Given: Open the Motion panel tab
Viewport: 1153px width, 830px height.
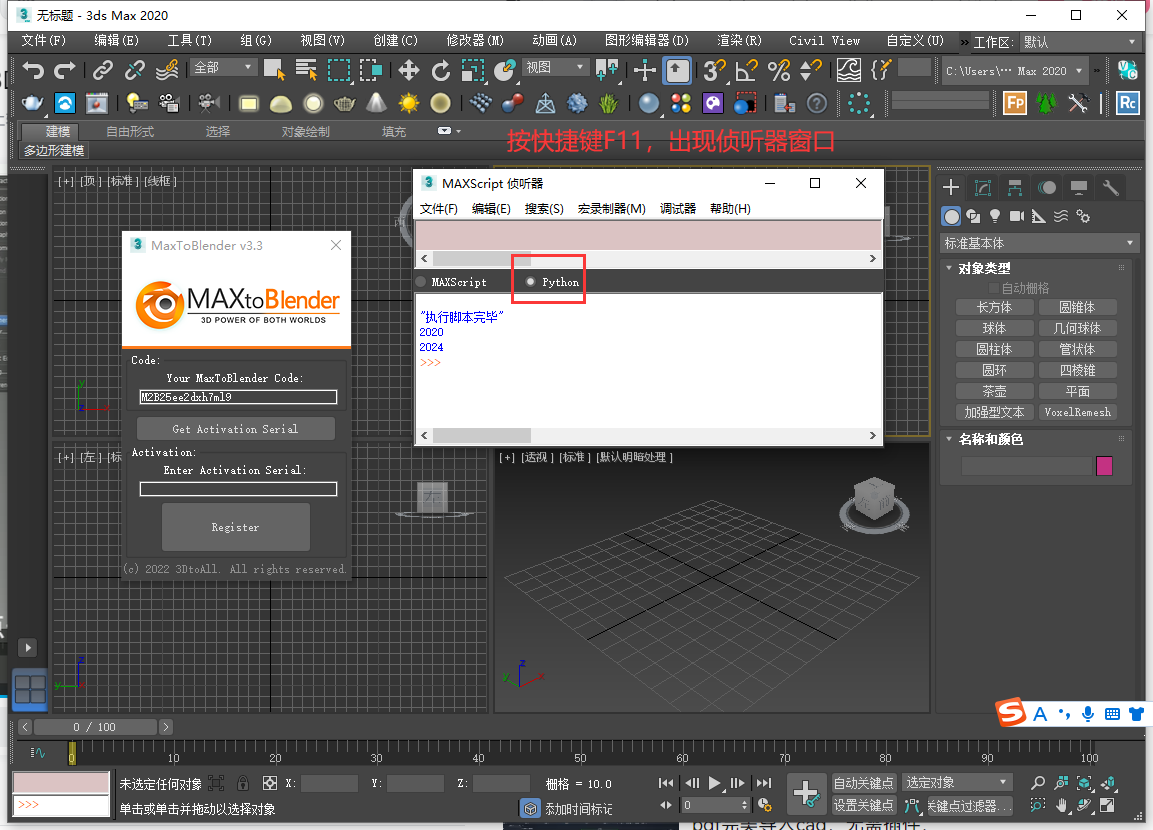Looking at the screenshot, I should pos(1047,187).
